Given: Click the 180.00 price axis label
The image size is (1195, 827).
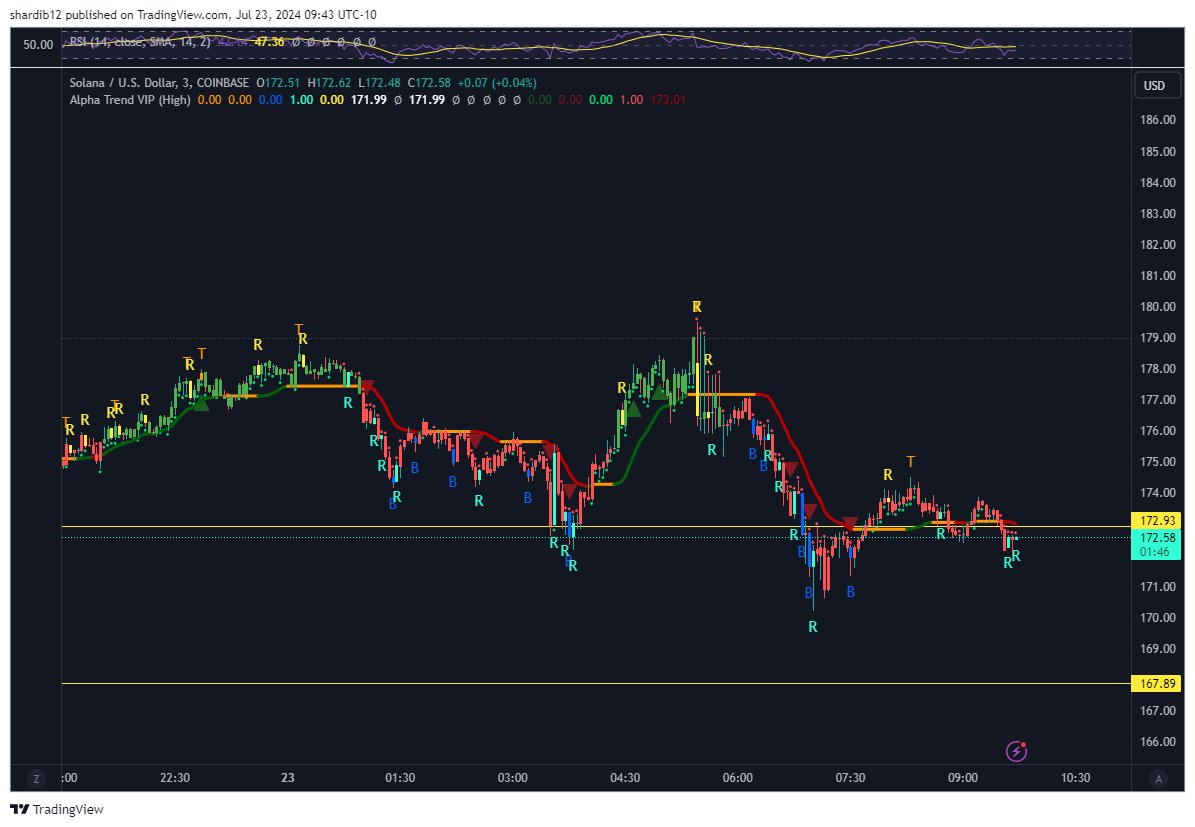Looking at the screenshot, I should pos(1158,307).
